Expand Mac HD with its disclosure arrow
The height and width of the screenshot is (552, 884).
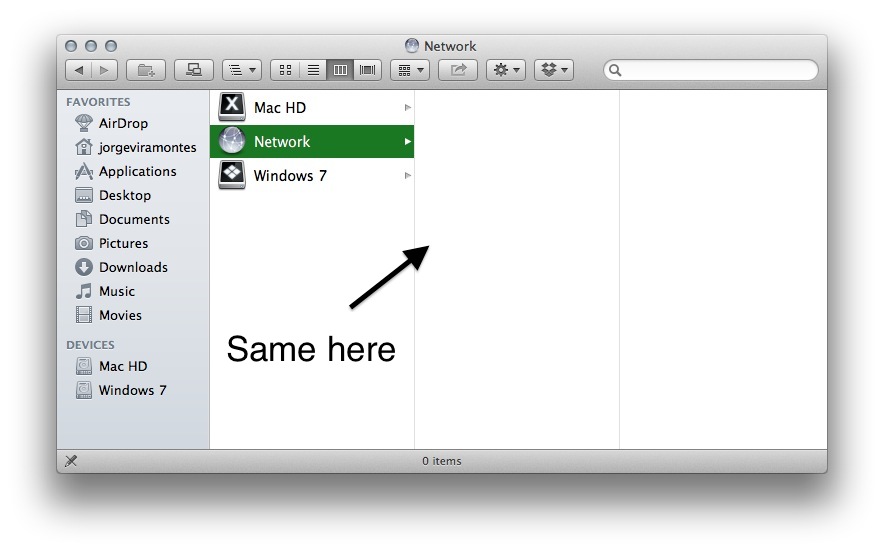point(407,107)
